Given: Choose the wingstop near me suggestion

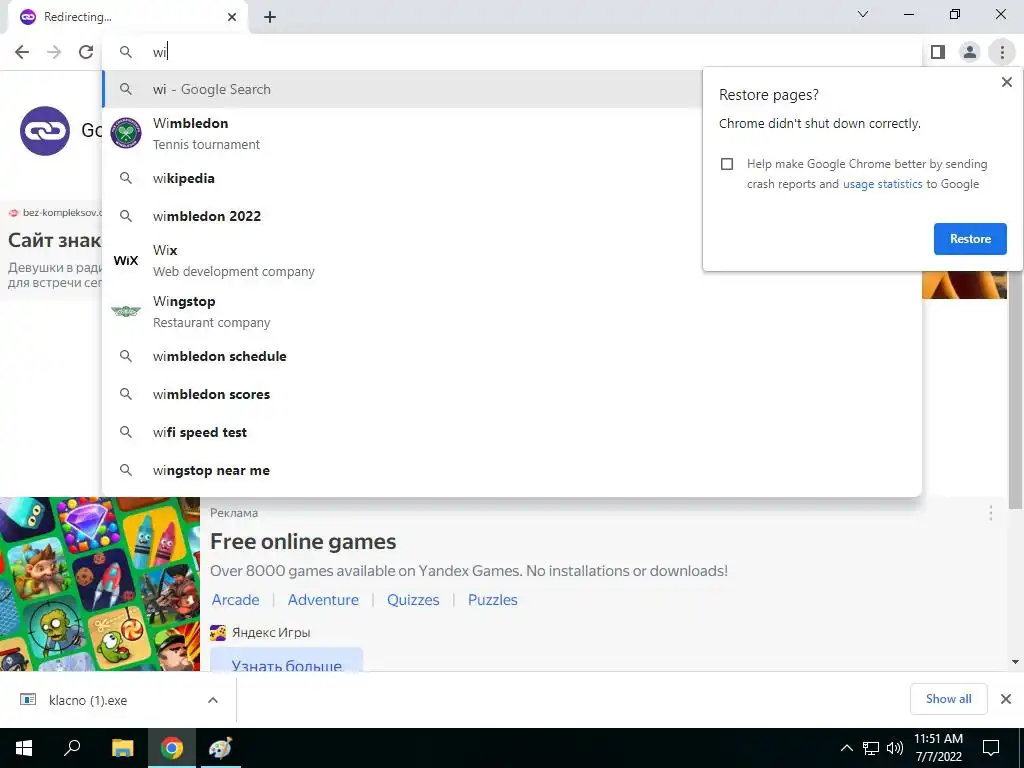Looking at the screenshot, I should point(512,470).
